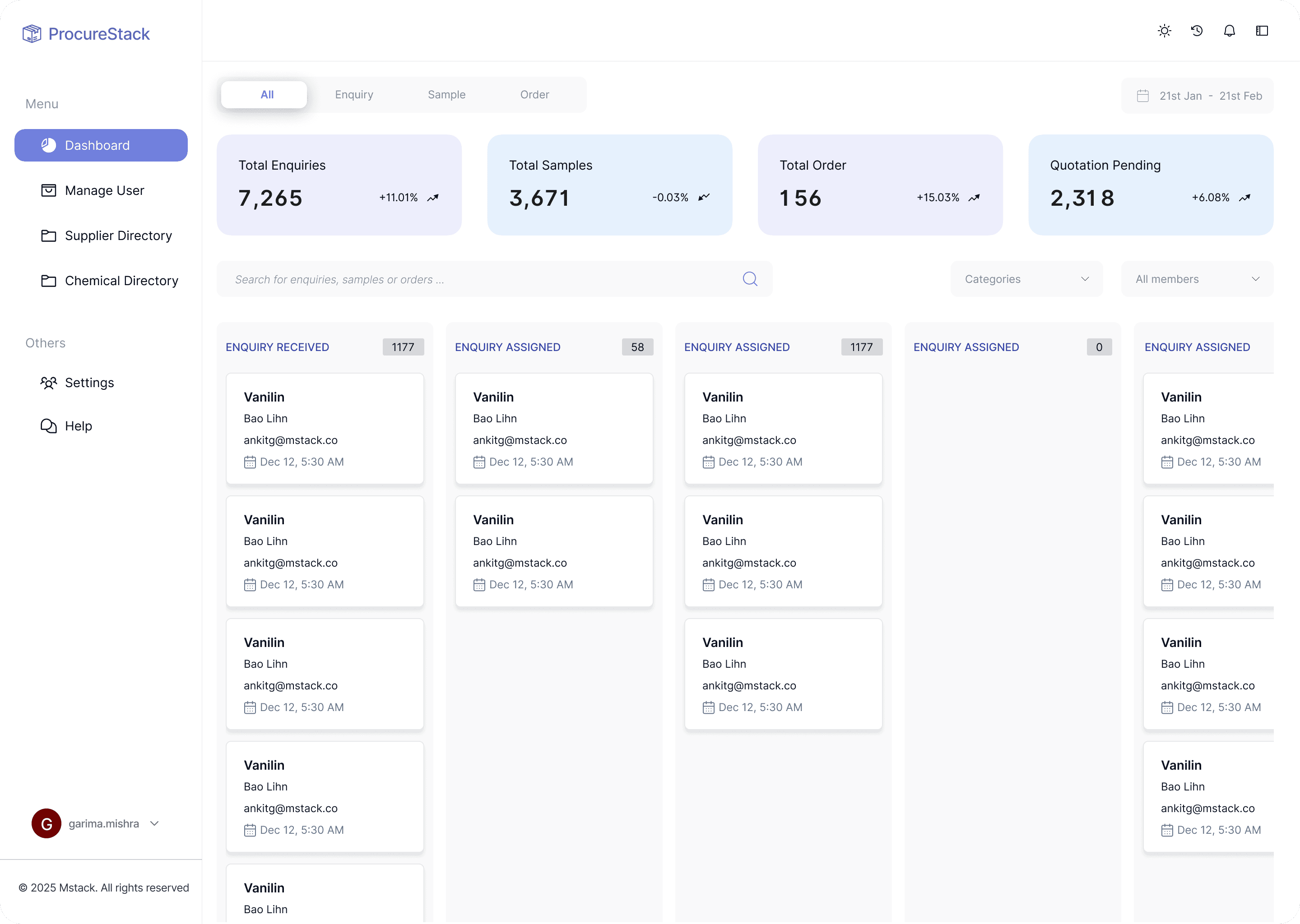Click © 2025 Mstack copyright text
Viewport: 1300px width, 924px height.
pos(103,887)
